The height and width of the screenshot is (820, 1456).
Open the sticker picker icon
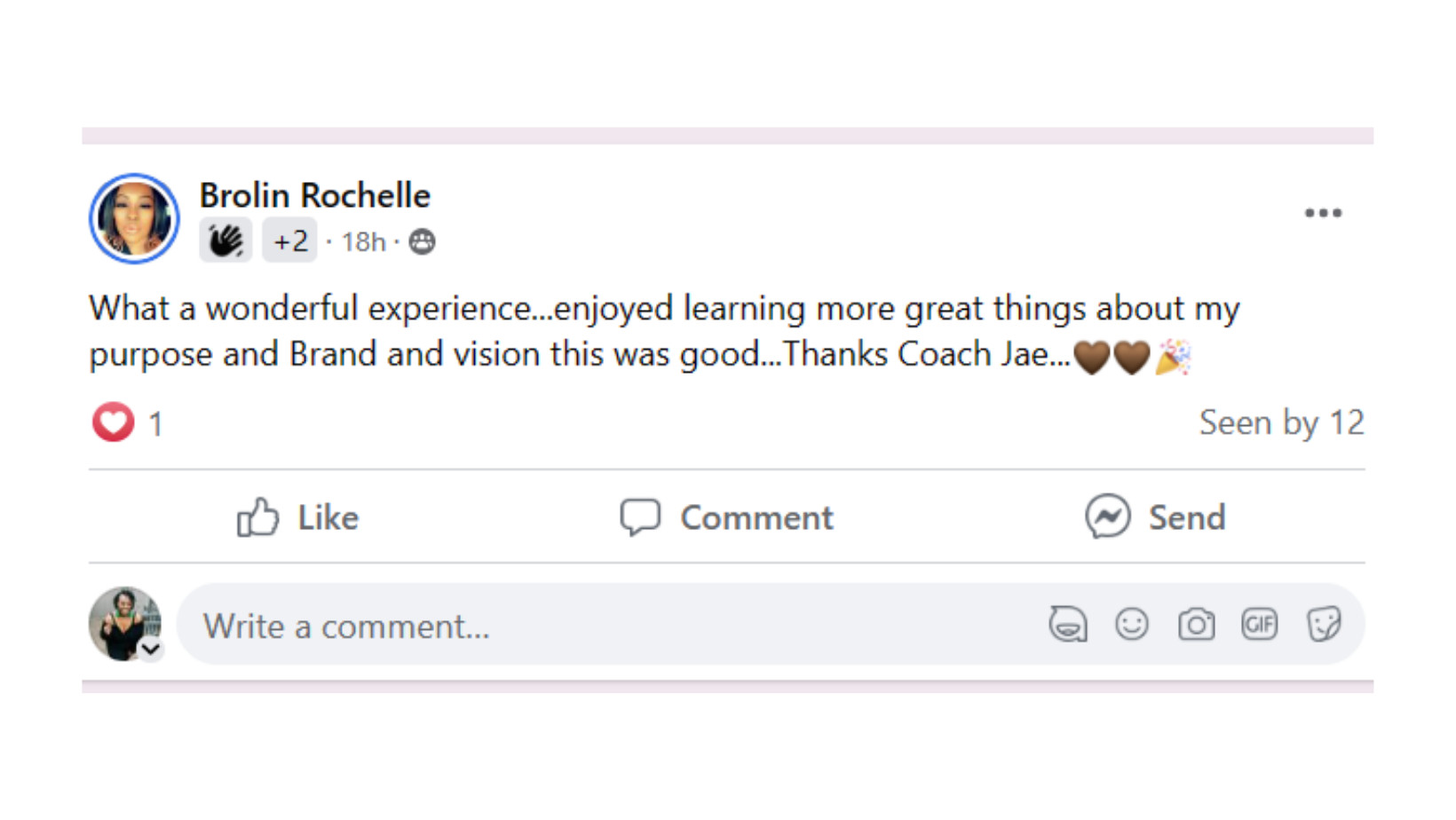(x=1324, y=624)
